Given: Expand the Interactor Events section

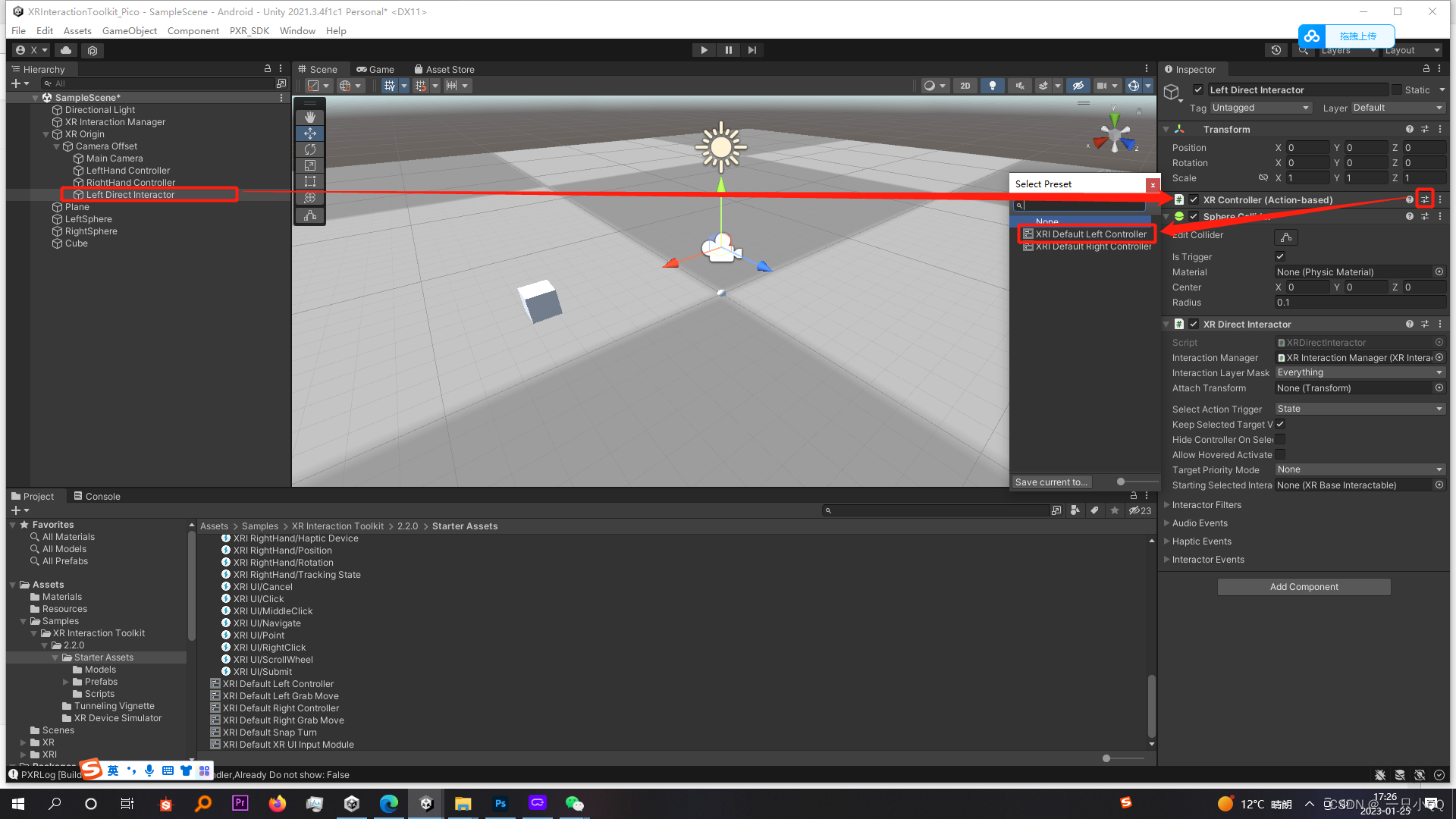Looking at the screenshot, I should tap(1208, 560).
